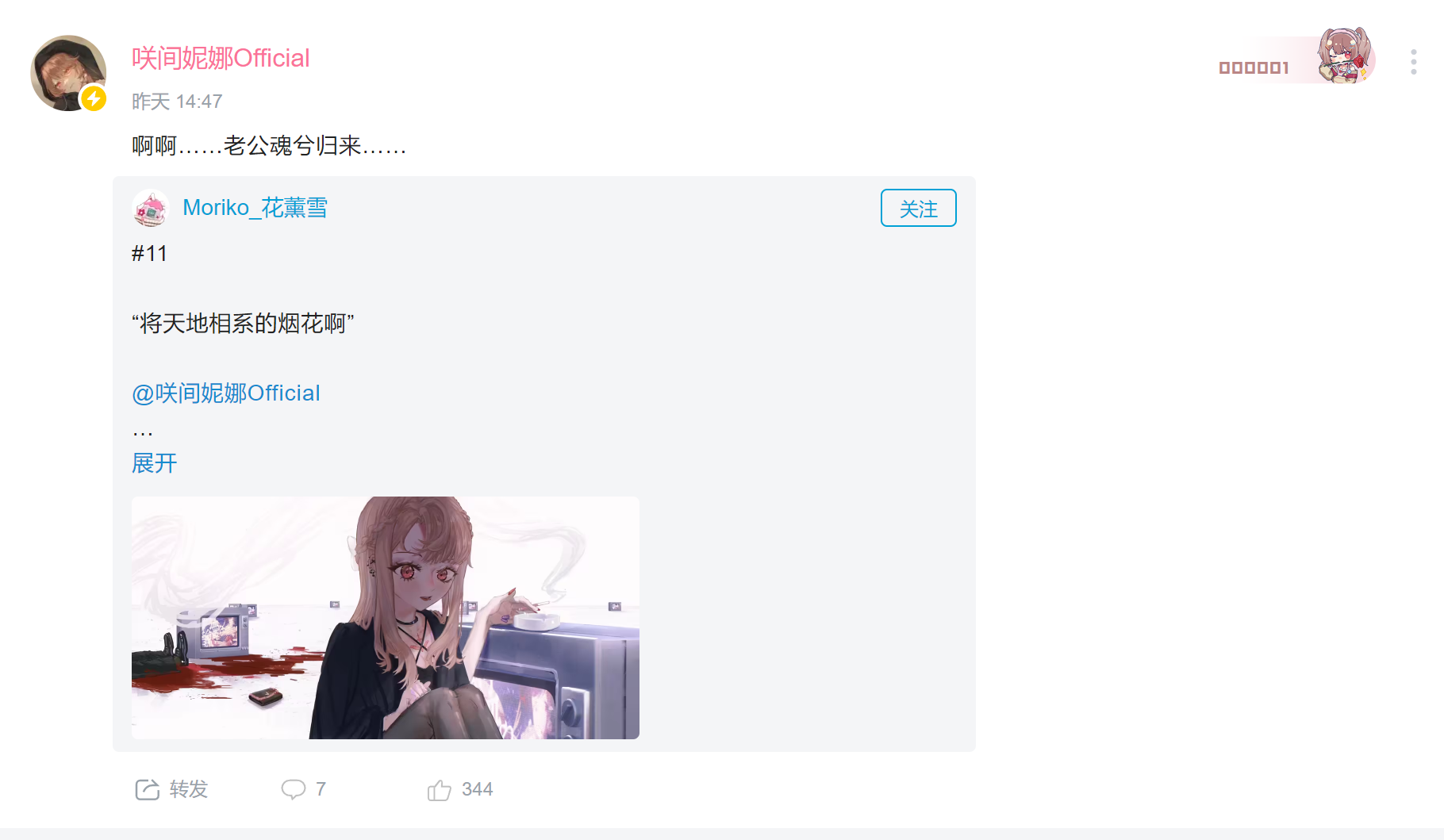This screenshot has height=840, width=1444.
Task: Open 咲间妮娜Official's round profile avatar
Action: (68, 73)
